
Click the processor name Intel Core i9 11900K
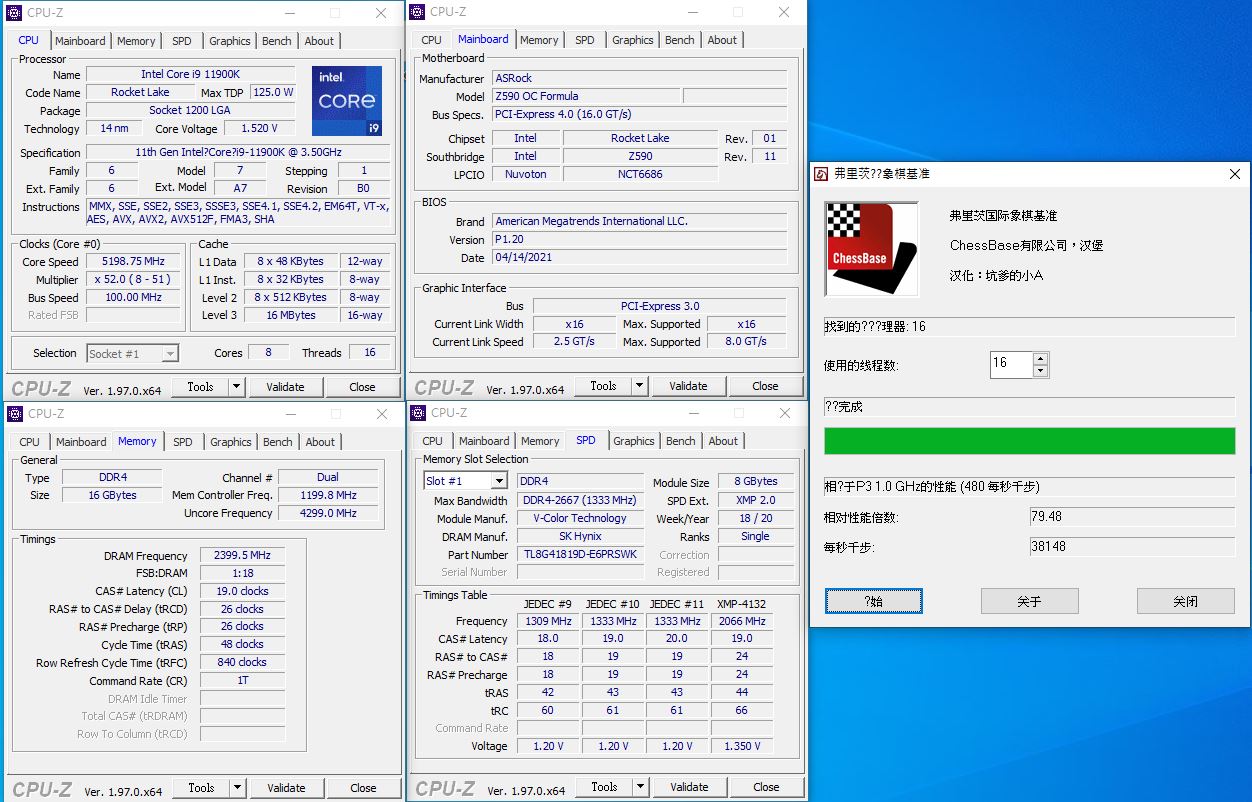190,75
